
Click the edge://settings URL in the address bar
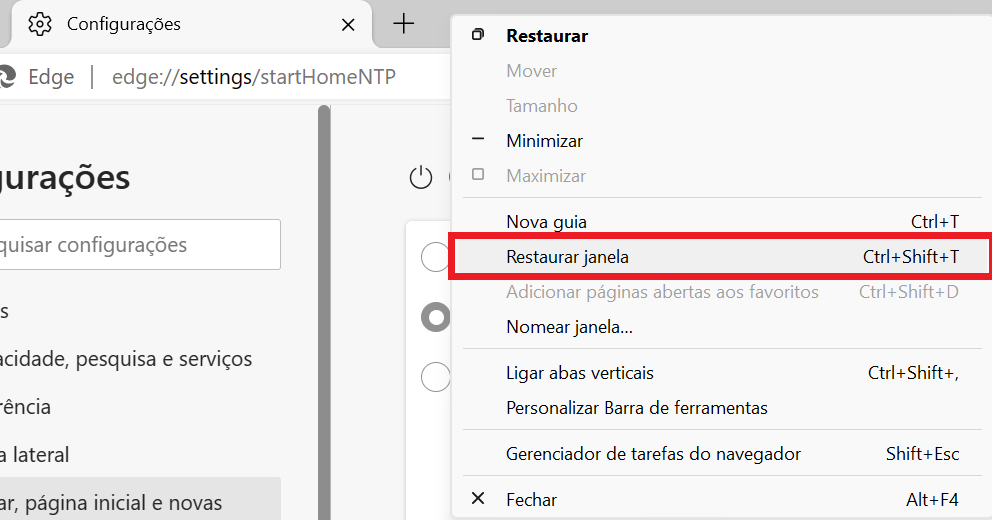tap(253, 77)
